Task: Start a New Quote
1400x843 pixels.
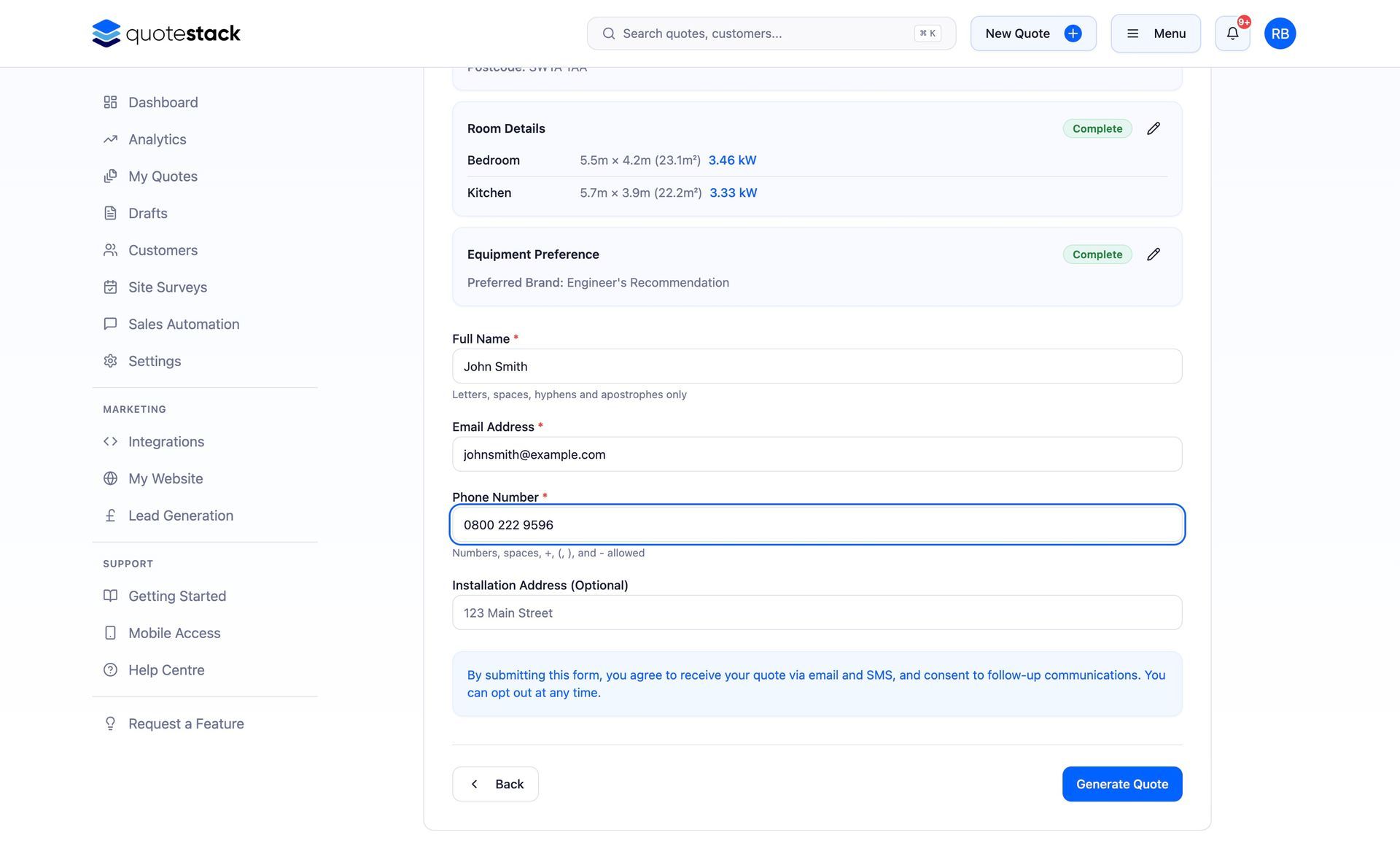Action: pyautogui.click(x=1032, y=34)
